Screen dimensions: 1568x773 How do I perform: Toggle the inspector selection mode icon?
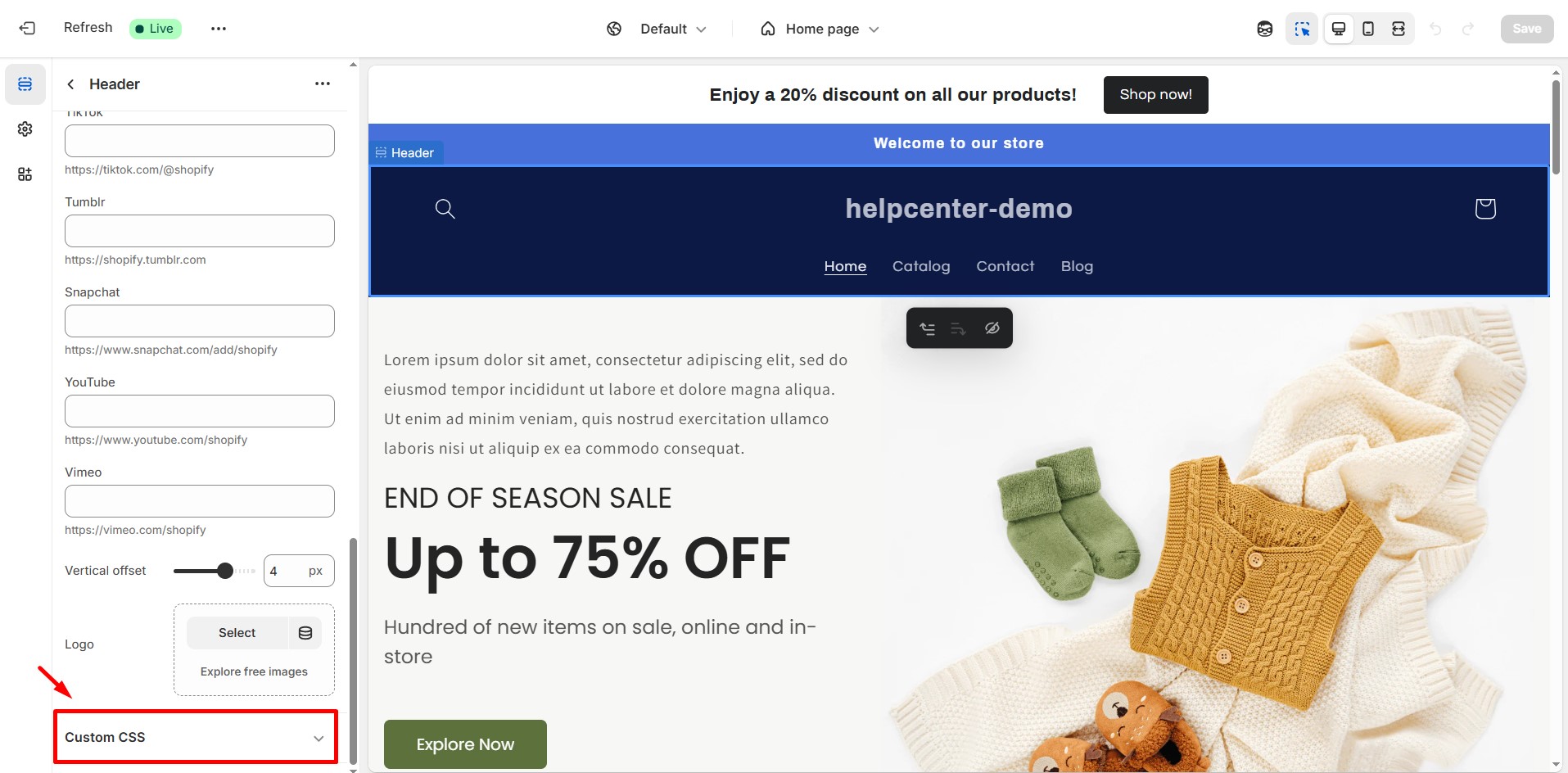1302,29
